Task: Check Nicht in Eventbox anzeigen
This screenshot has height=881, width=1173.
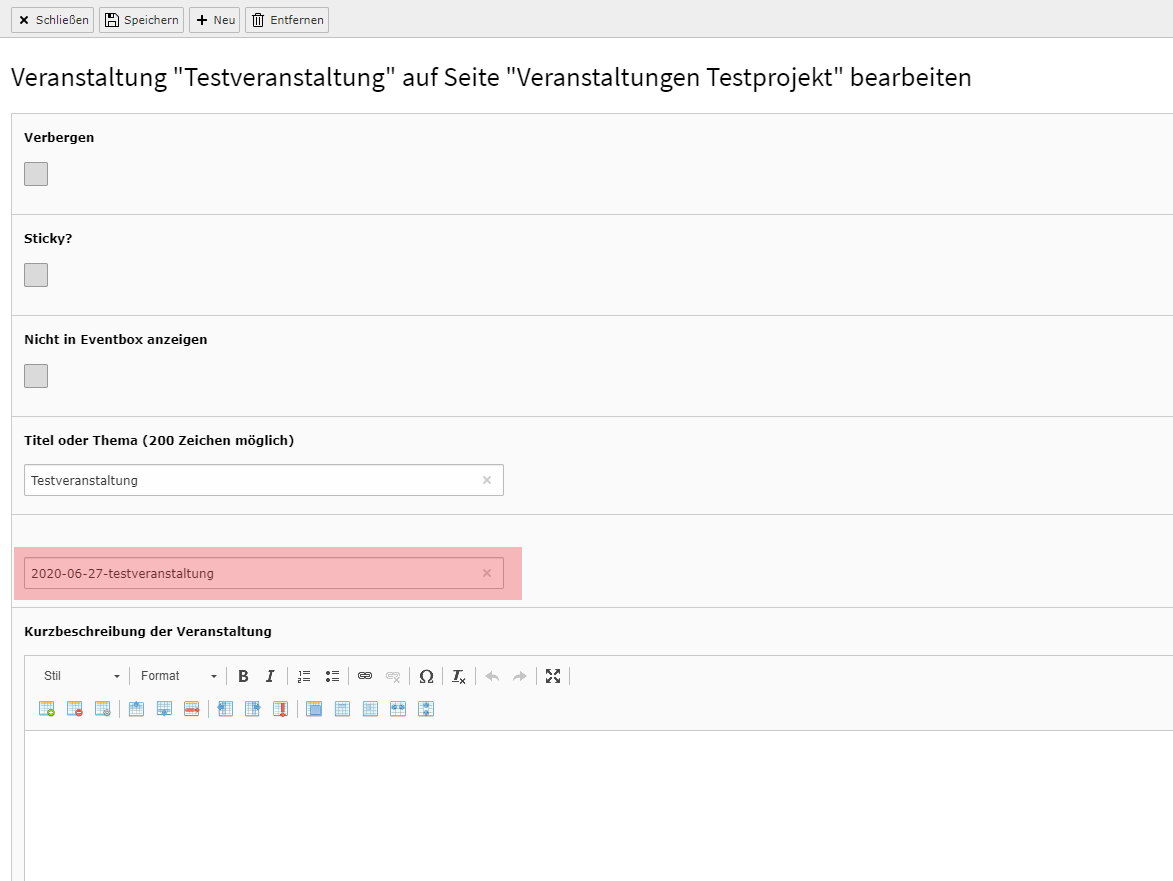Action: coord(36,376)
